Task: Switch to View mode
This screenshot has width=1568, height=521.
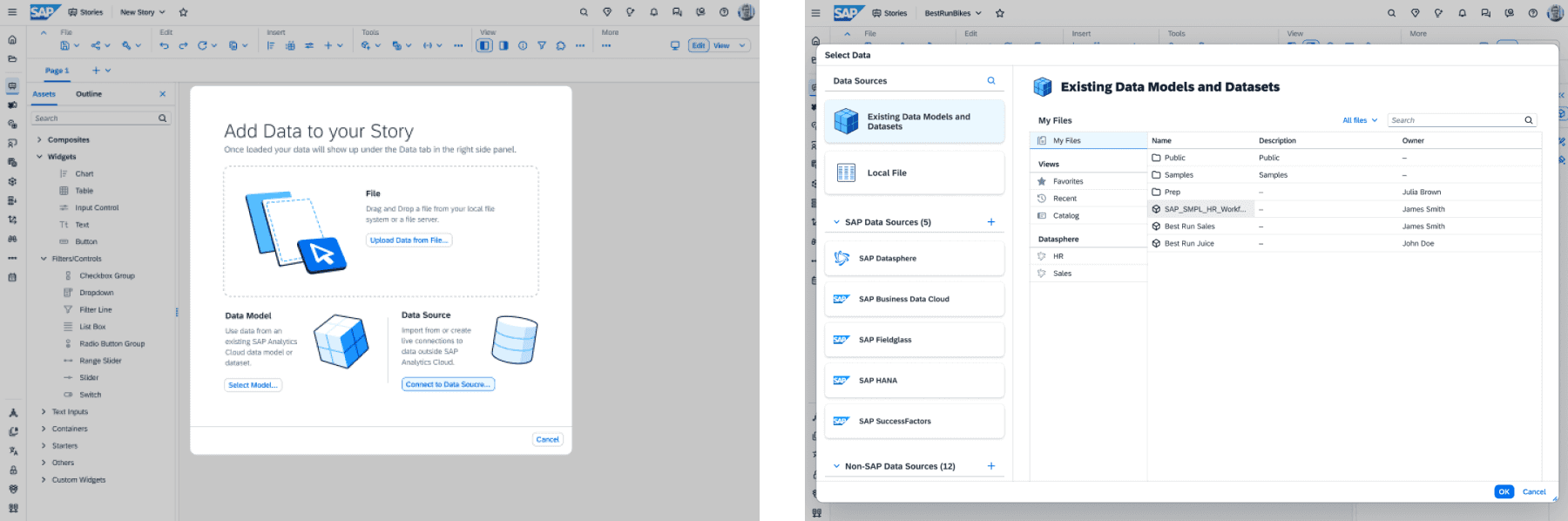Action: (x=722, y=45)
